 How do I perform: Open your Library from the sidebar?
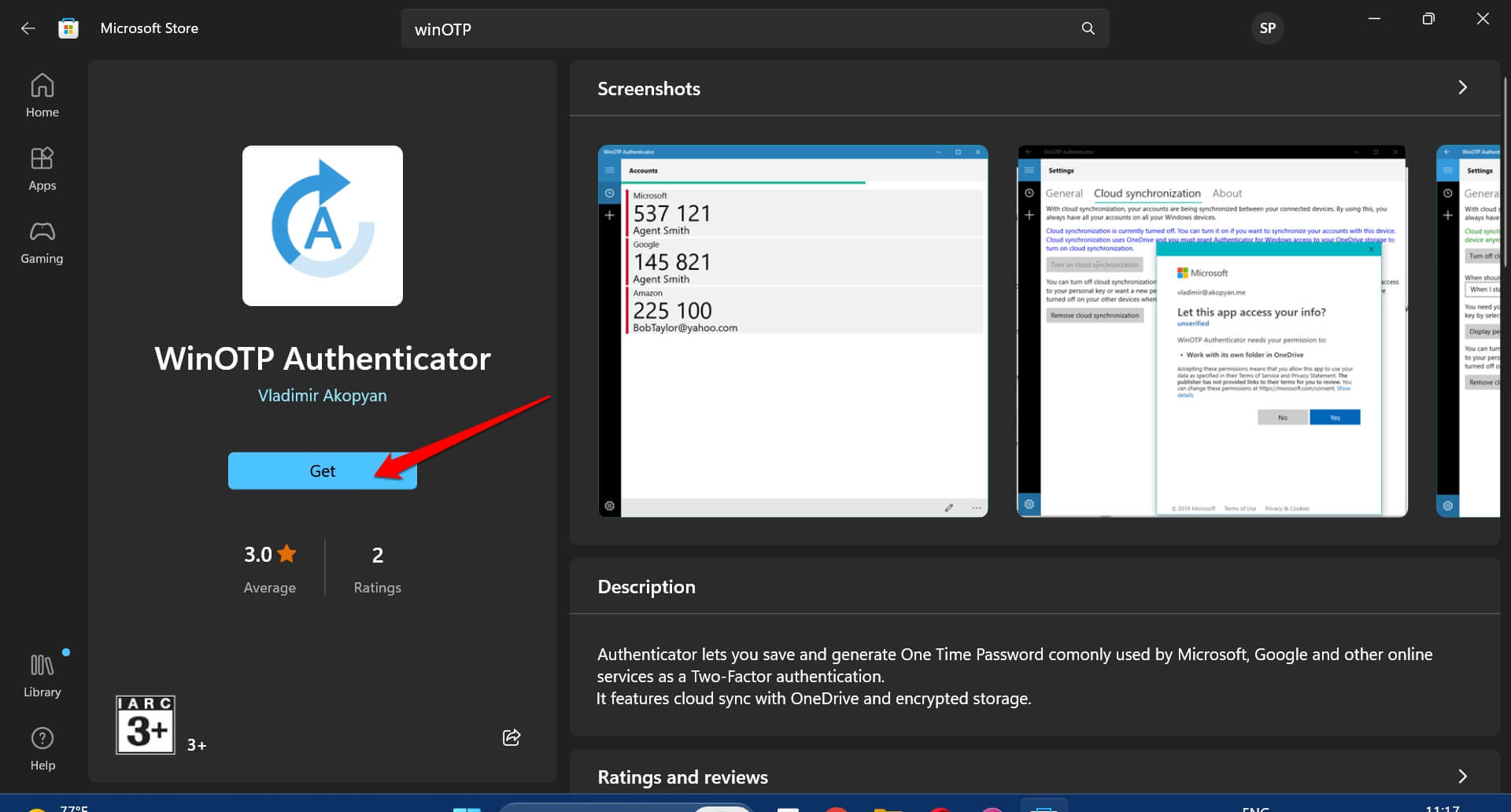point(42,673)
